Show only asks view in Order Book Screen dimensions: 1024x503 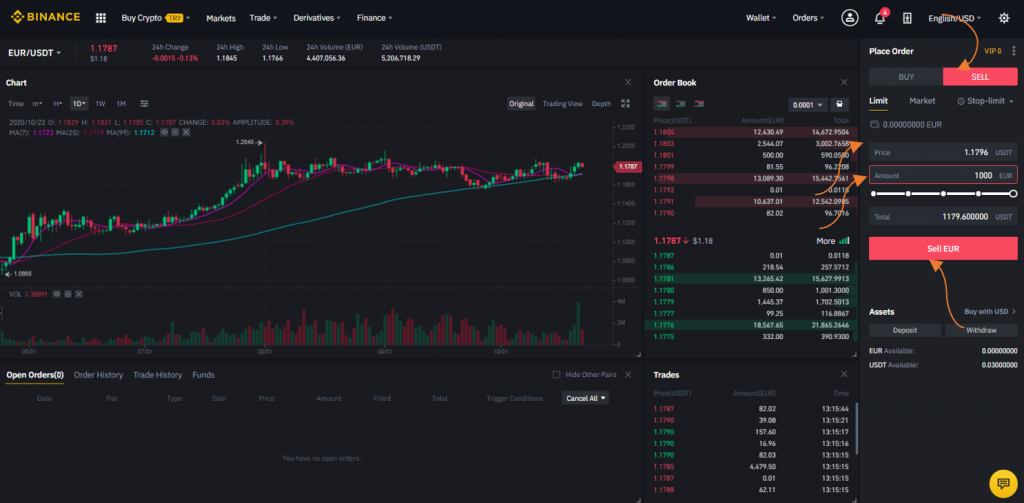[699, 103]
